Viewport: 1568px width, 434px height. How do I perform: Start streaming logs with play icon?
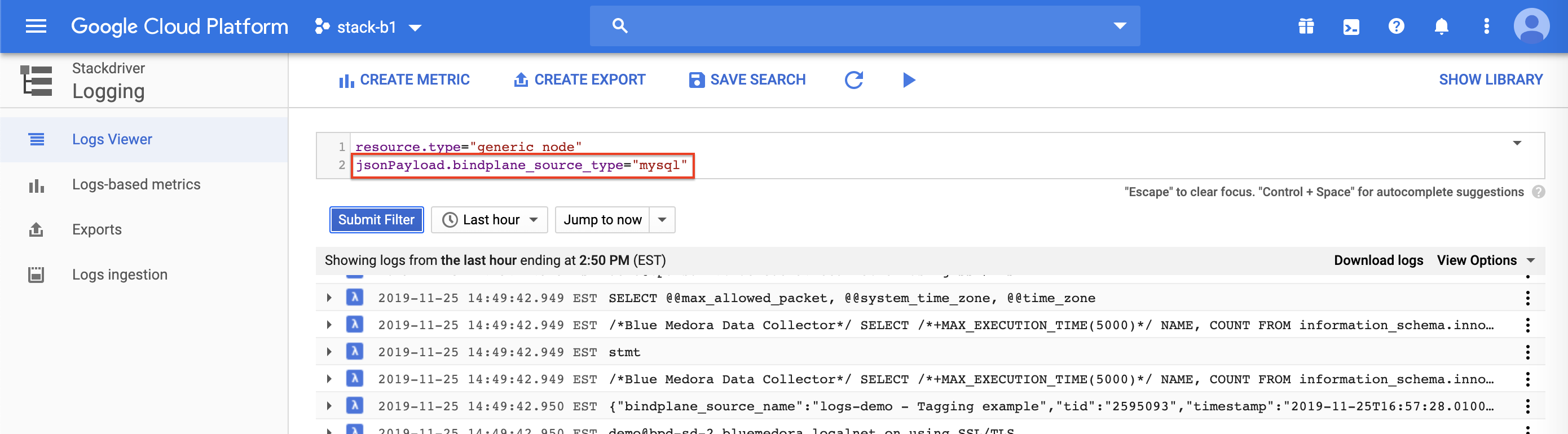click(909, 79)
